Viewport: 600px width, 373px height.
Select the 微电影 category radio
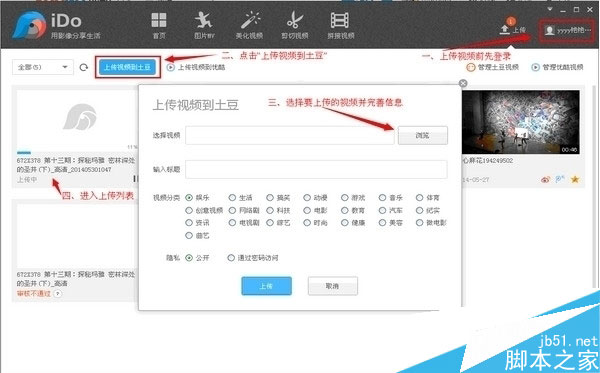pyautogui.click(x=420, y=223)
